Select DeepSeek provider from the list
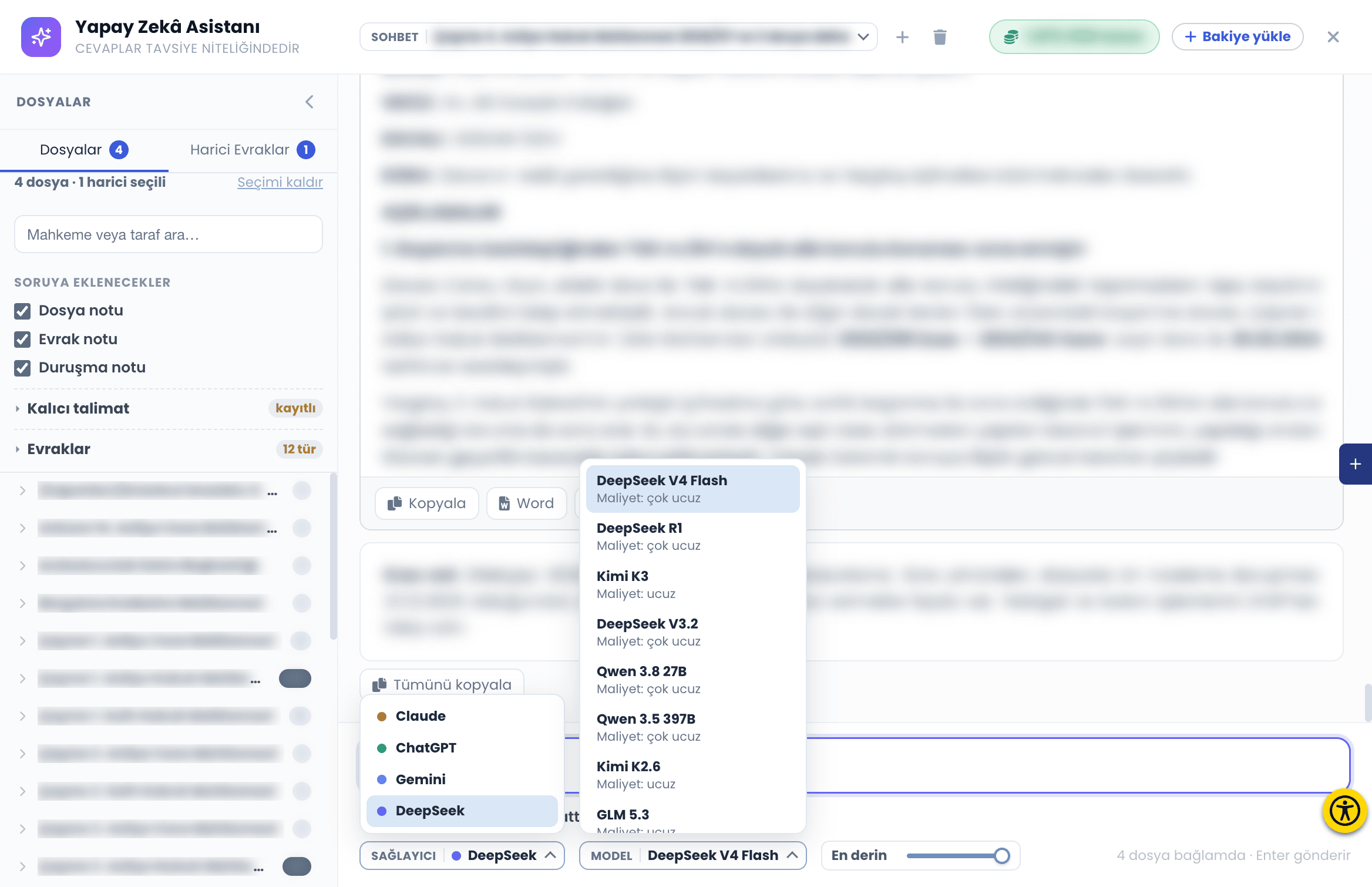This screenshot has height=887, width=1372. pyautogui.click(x=462, y=811)
